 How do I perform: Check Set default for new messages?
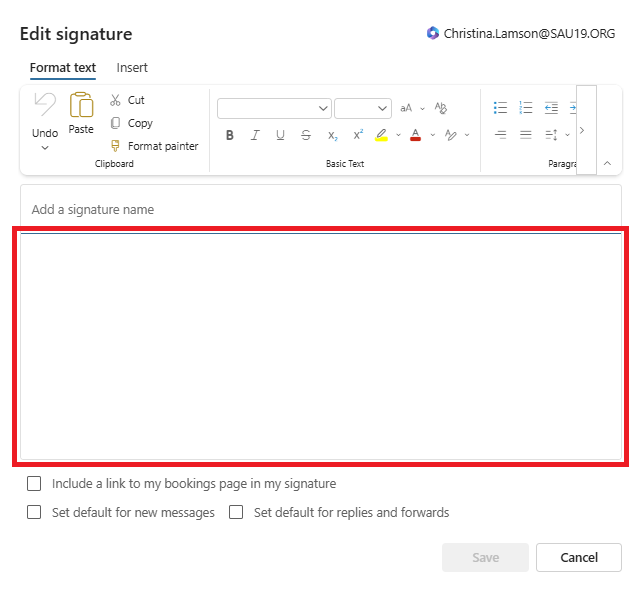35,513
